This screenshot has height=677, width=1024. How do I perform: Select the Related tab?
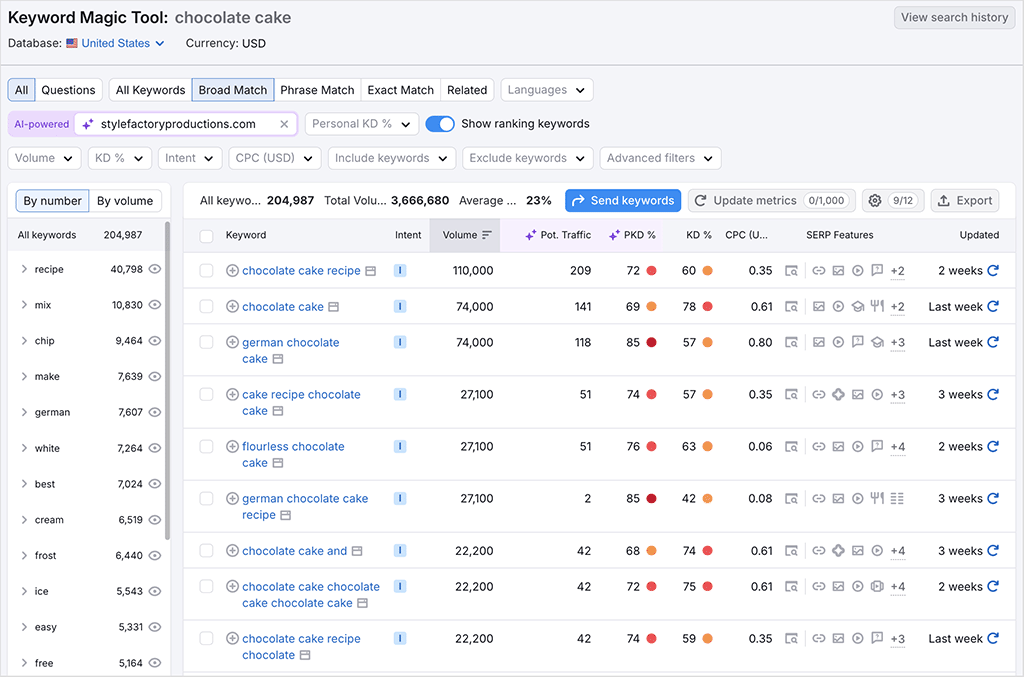467,90
